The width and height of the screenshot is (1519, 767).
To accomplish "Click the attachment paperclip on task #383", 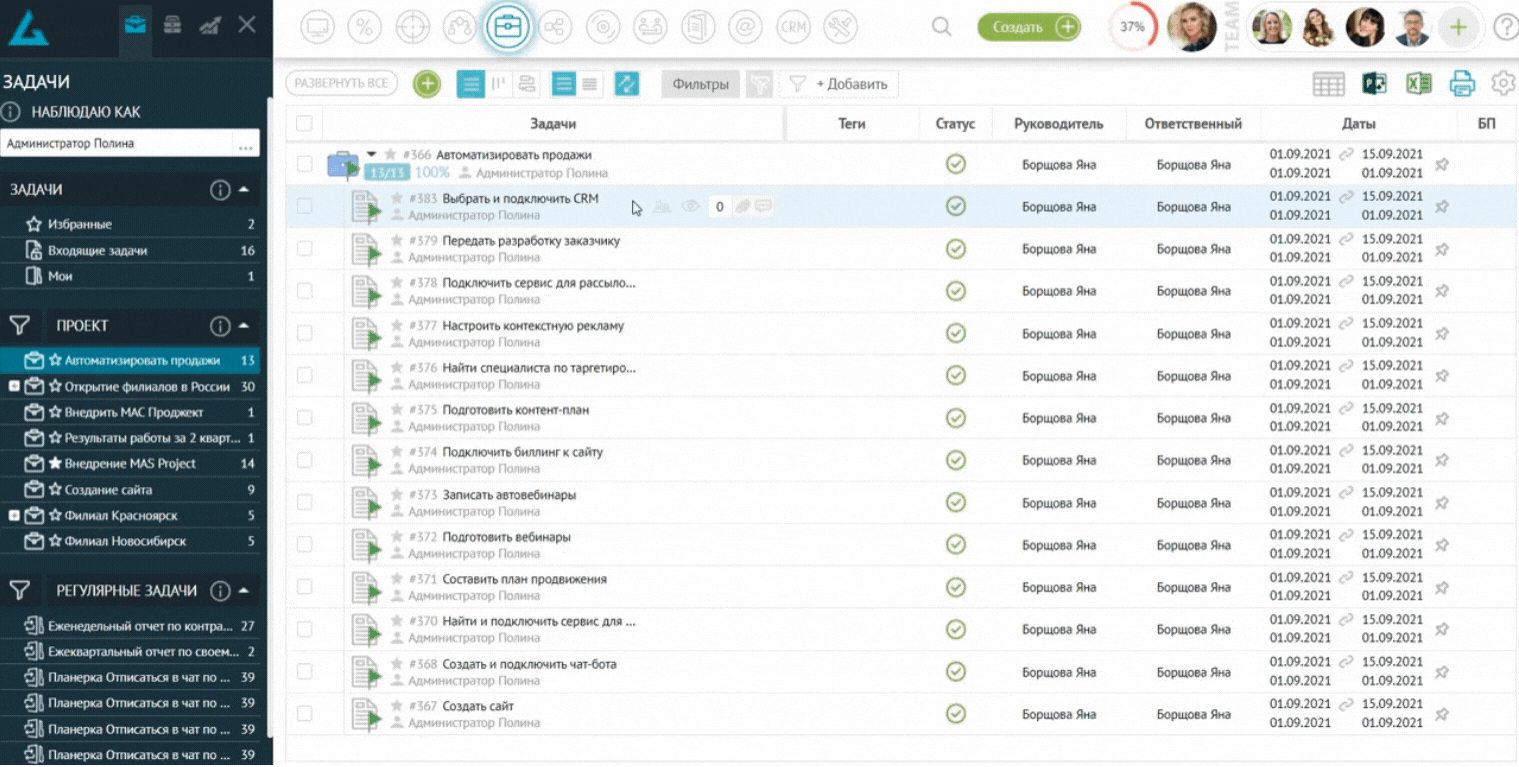I will 743,207.
